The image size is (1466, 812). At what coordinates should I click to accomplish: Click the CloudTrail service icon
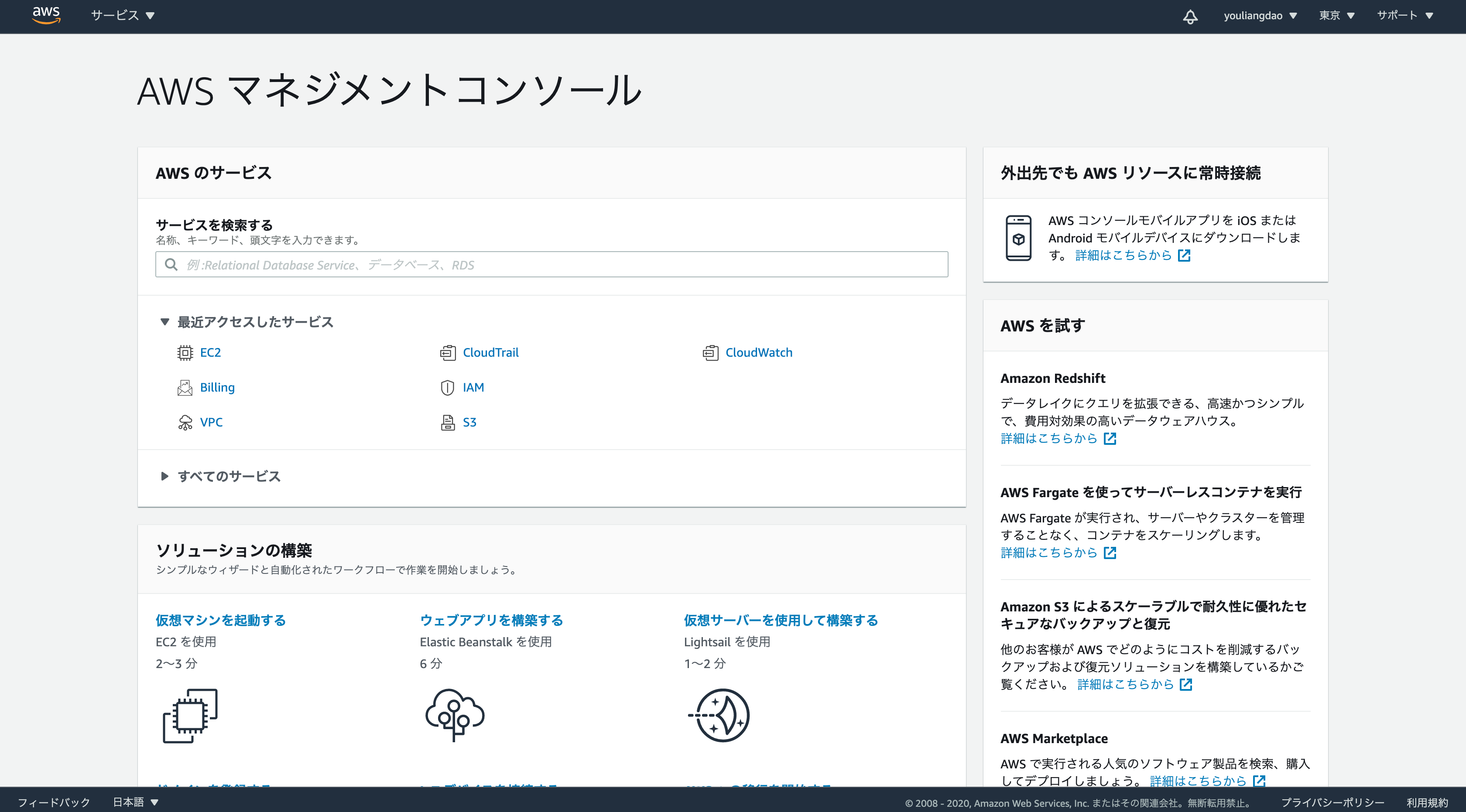(x=448, y=352)
